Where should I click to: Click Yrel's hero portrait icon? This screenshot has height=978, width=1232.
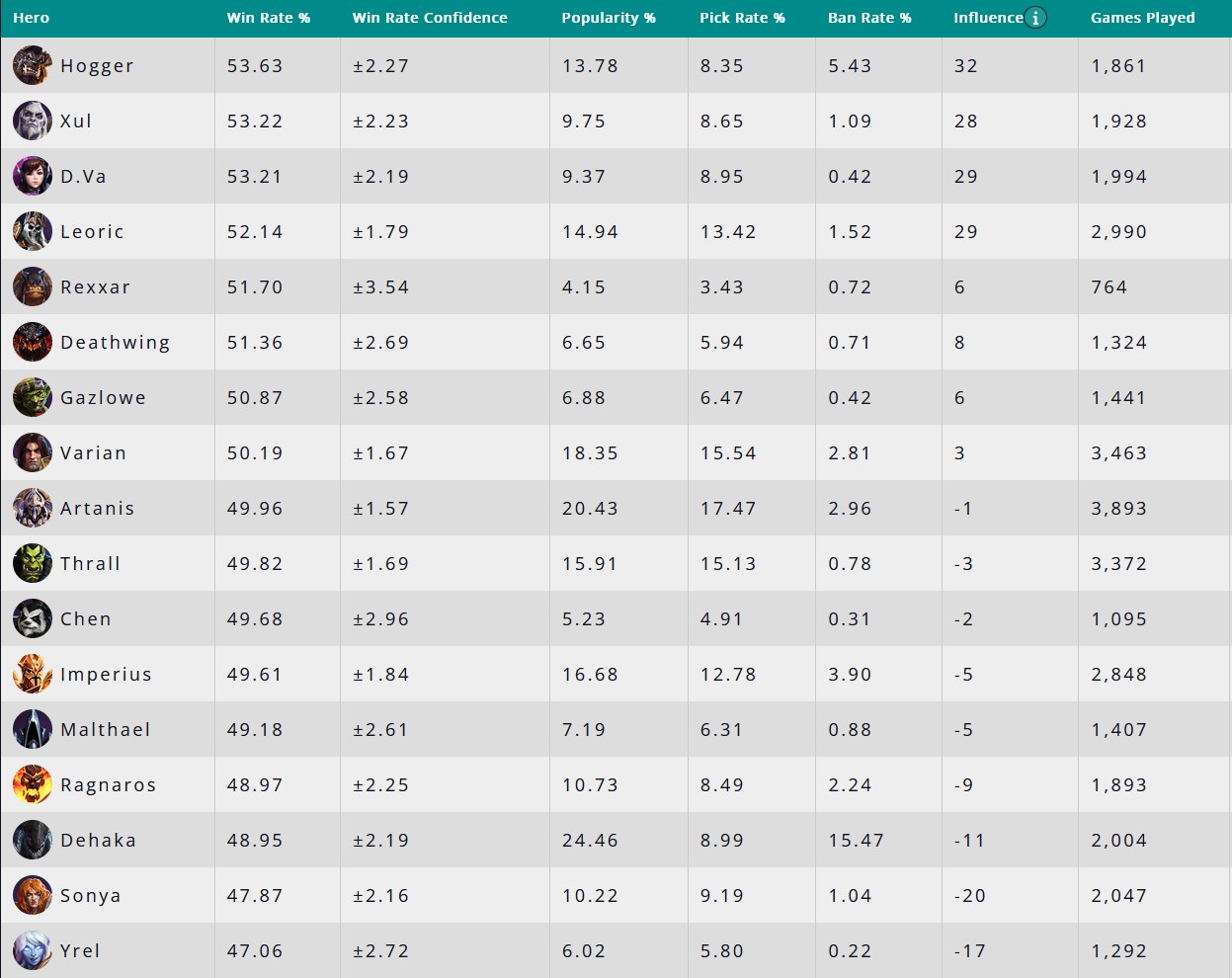click(33, 950)
